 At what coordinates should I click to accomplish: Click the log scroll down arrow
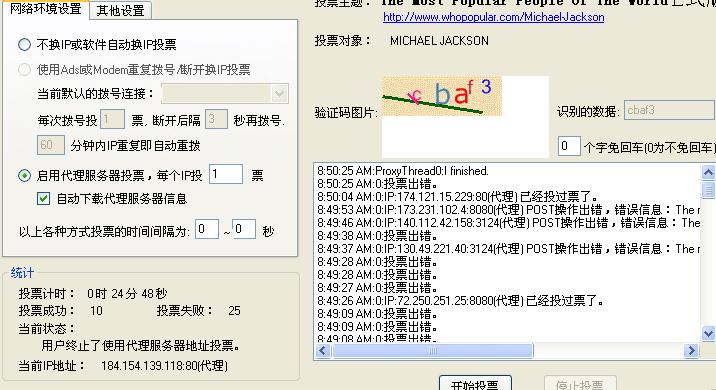click(708, 333)
